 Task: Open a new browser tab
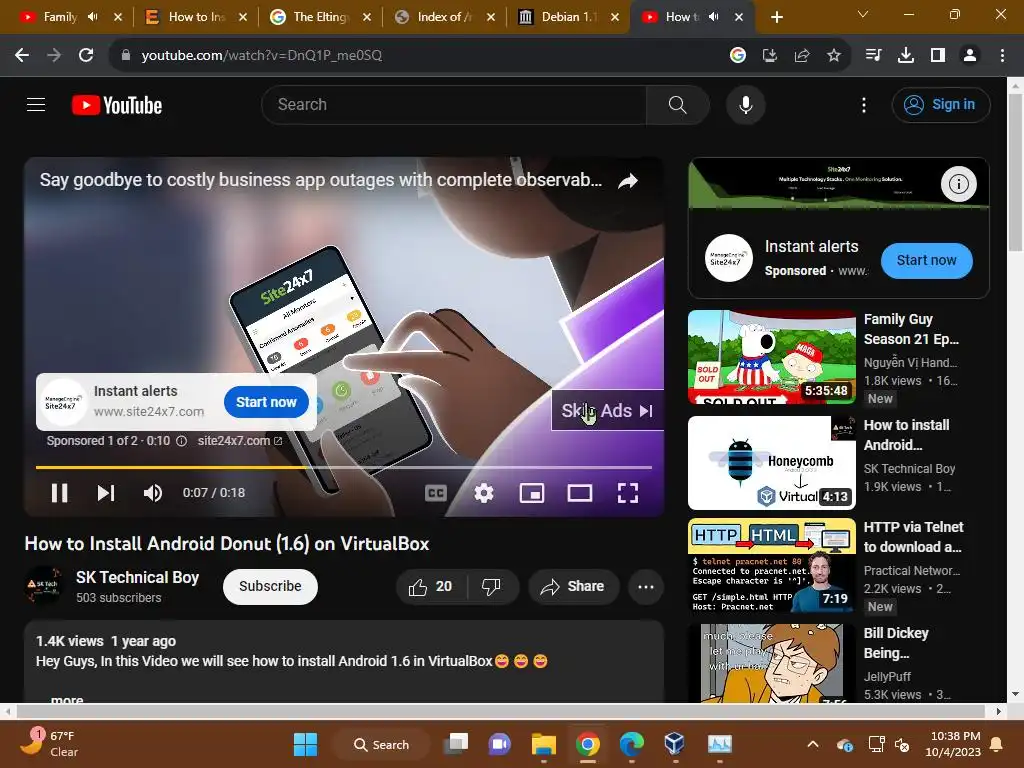pyautogui.click(x=776, y=17)
